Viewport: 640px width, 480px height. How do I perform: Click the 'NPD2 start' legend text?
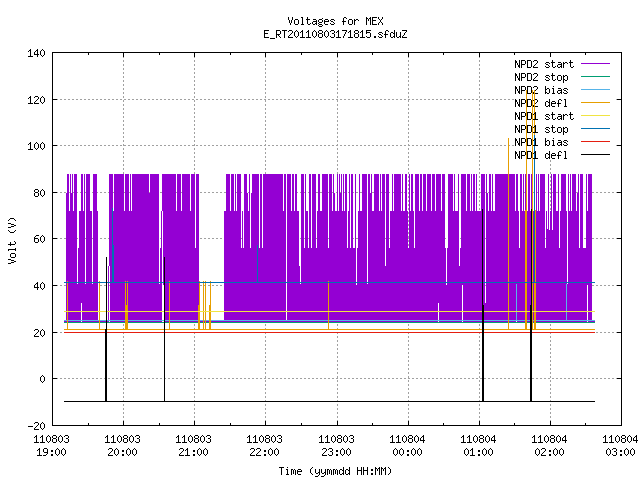point(544,64)
